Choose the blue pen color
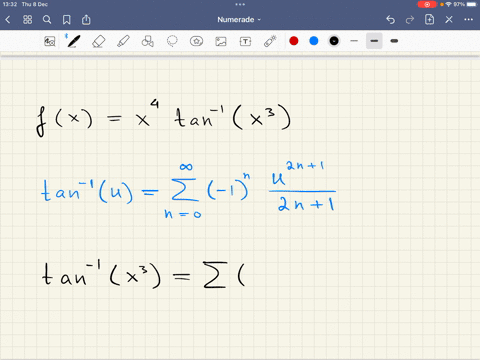Viewport: 480px width, 360px height. click(x=314, y=41)
